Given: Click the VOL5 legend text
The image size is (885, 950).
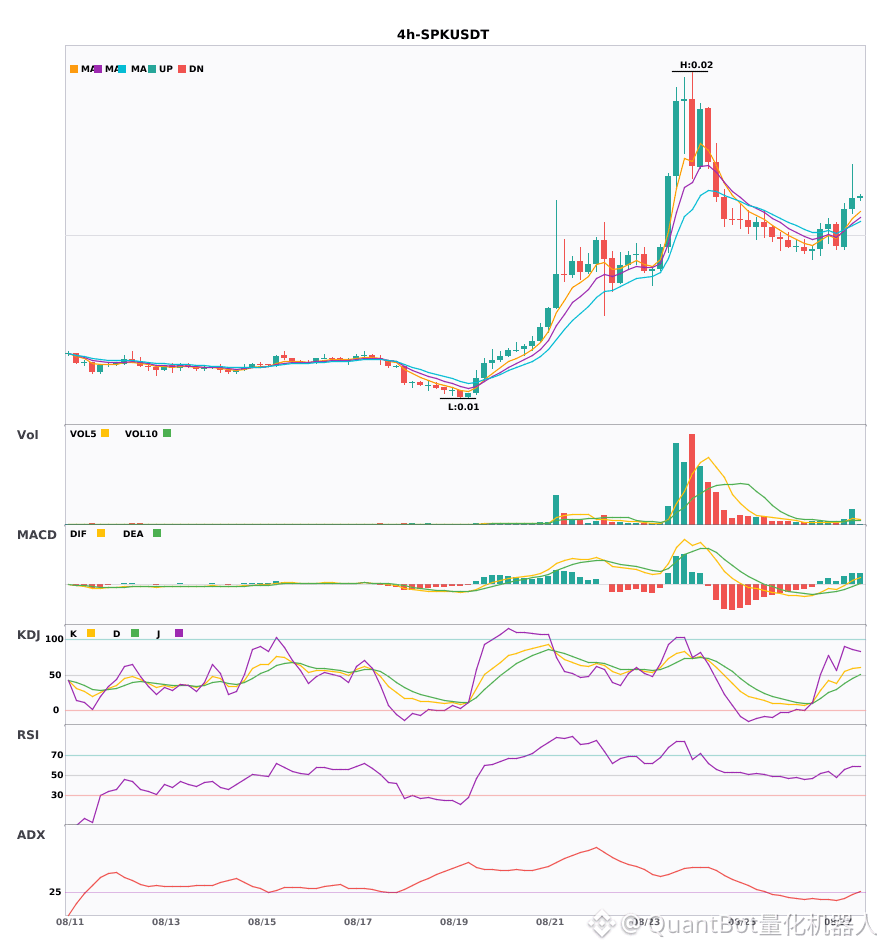Looking at the screenshot, I should 83,434.
